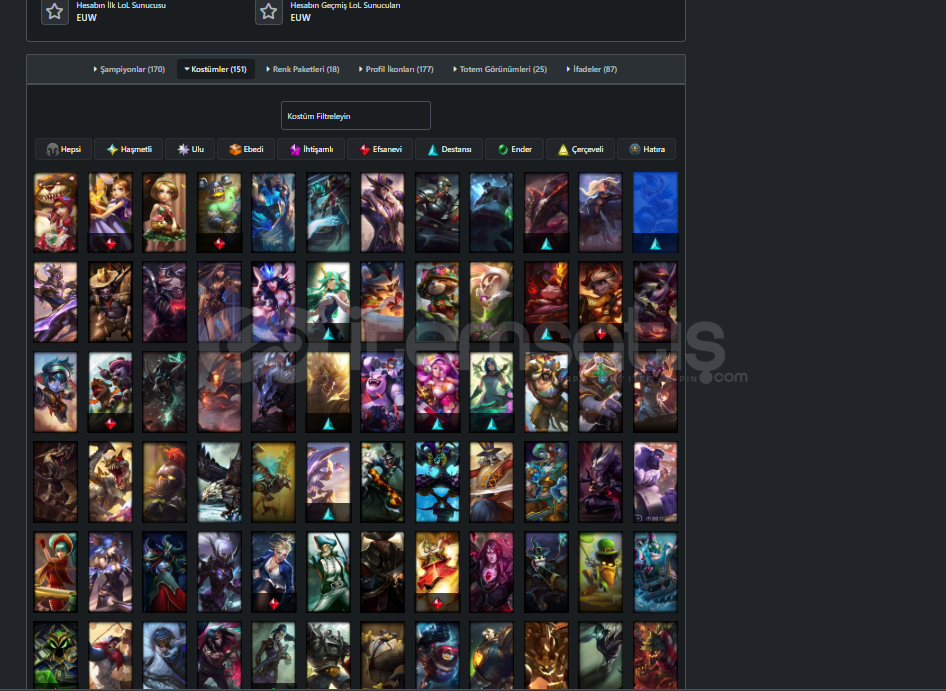
Task: Select dark helmet with red plume skin
Action: click(x=165, y=482)
